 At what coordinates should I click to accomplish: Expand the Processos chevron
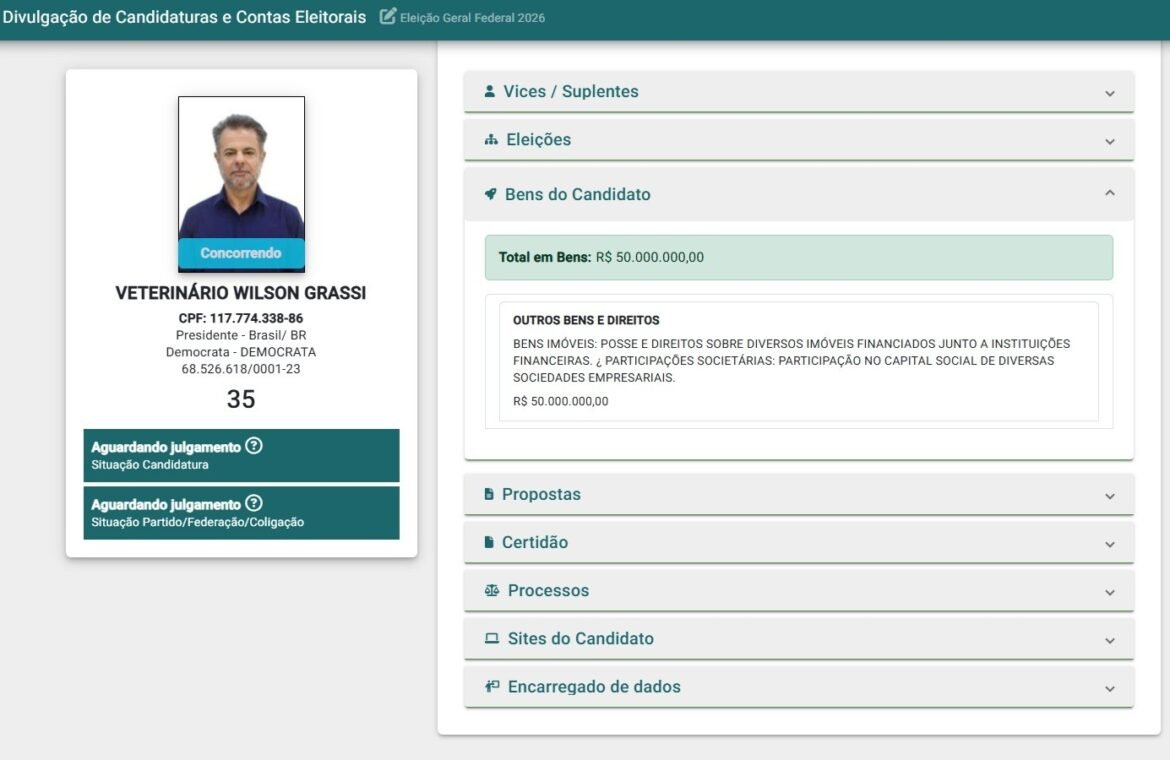point(1110,592)
